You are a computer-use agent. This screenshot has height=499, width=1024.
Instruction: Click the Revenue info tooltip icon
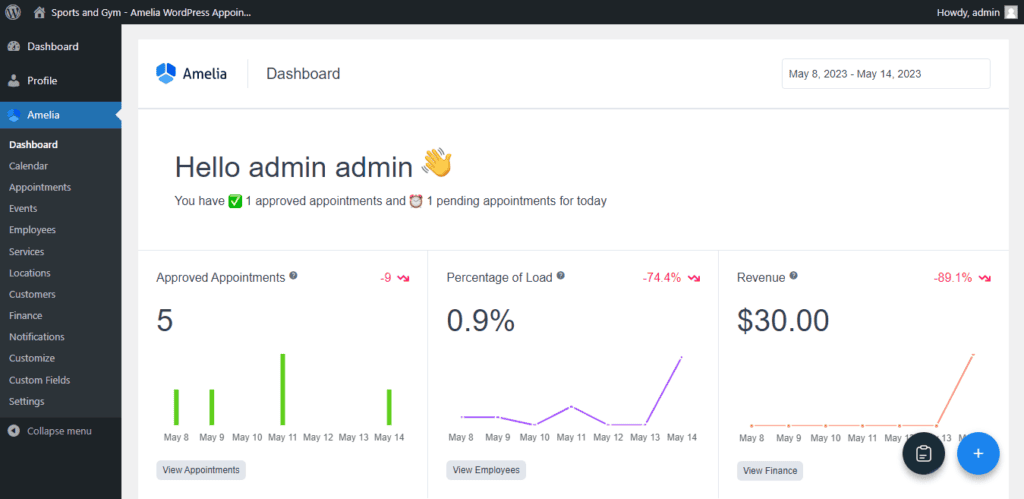793,276
